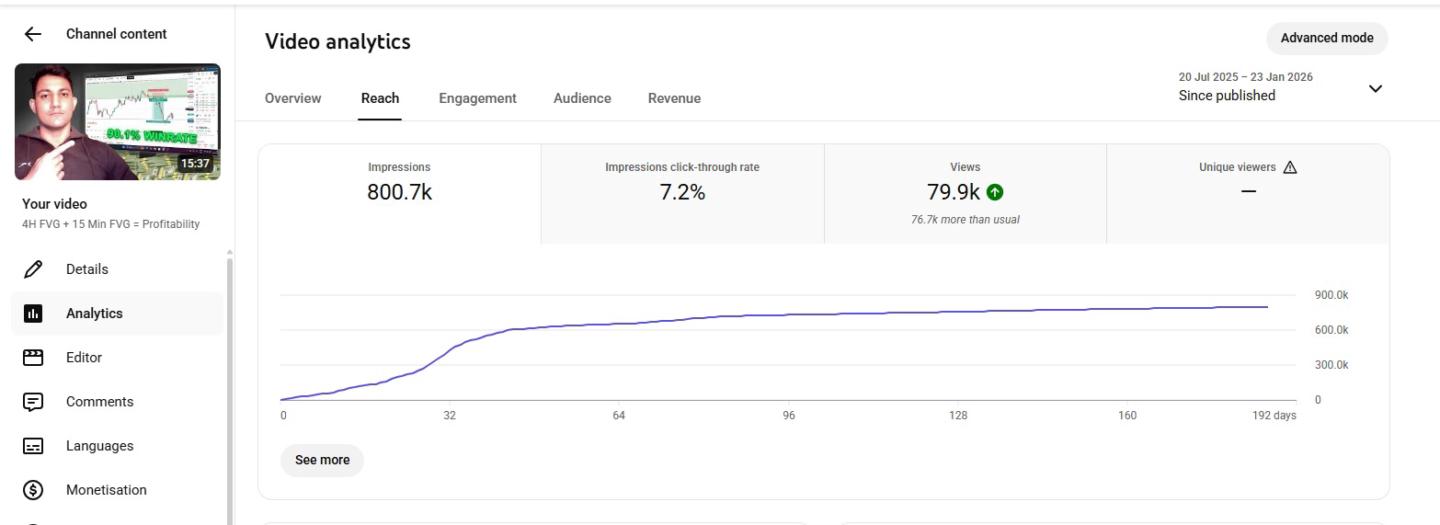Click the Comments speech bubble icon
Viewport: 1440px width, 525px height.
pos(33,402)
